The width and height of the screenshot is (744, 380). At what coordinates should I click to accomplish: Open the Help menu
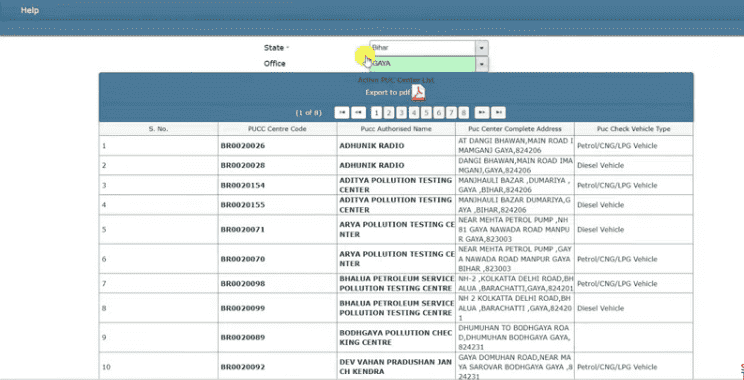(29, 10)
